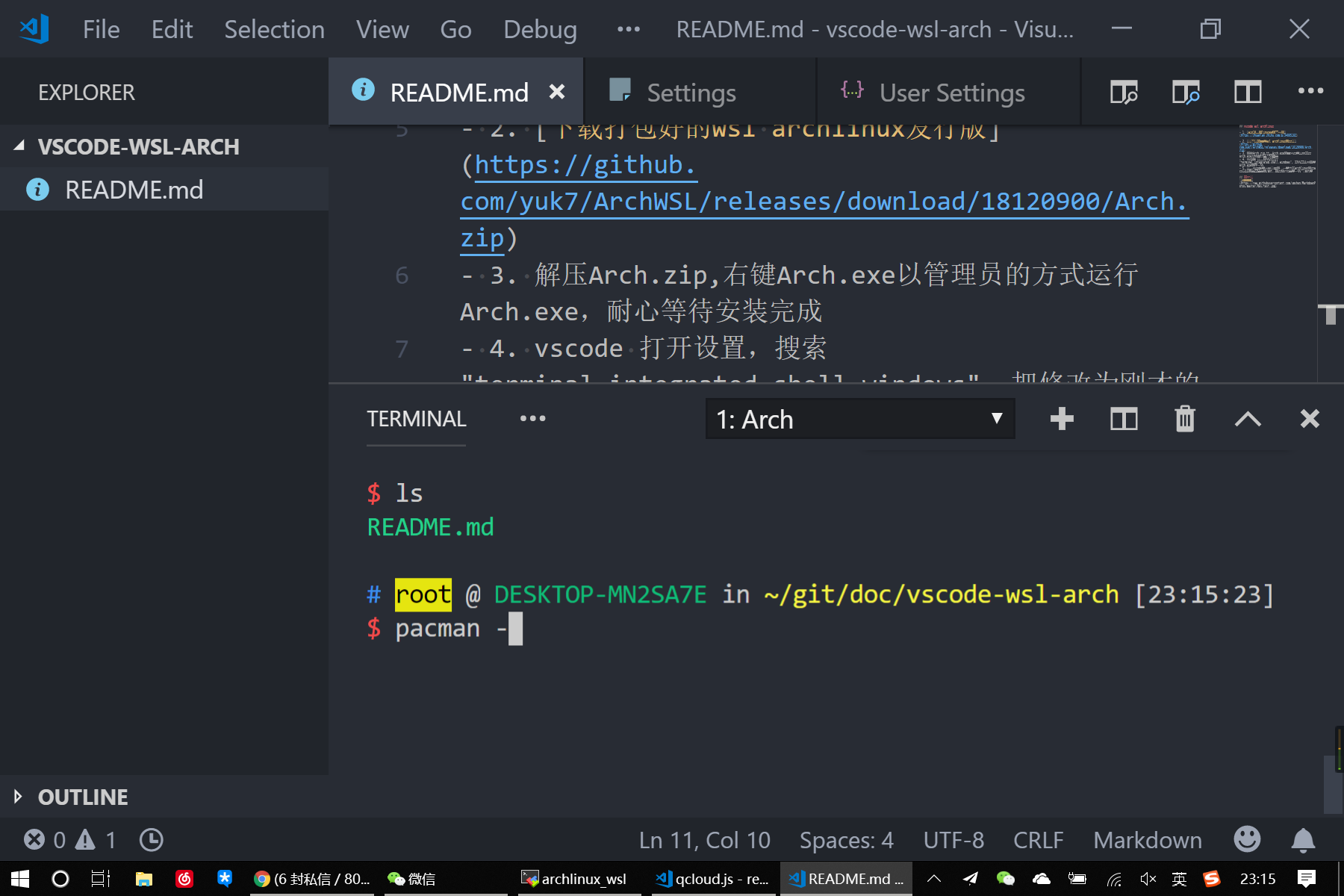Open the Selection menu
Image resolution: width=1344 pixels, height=896 pixels.
(x=274, y=29)
